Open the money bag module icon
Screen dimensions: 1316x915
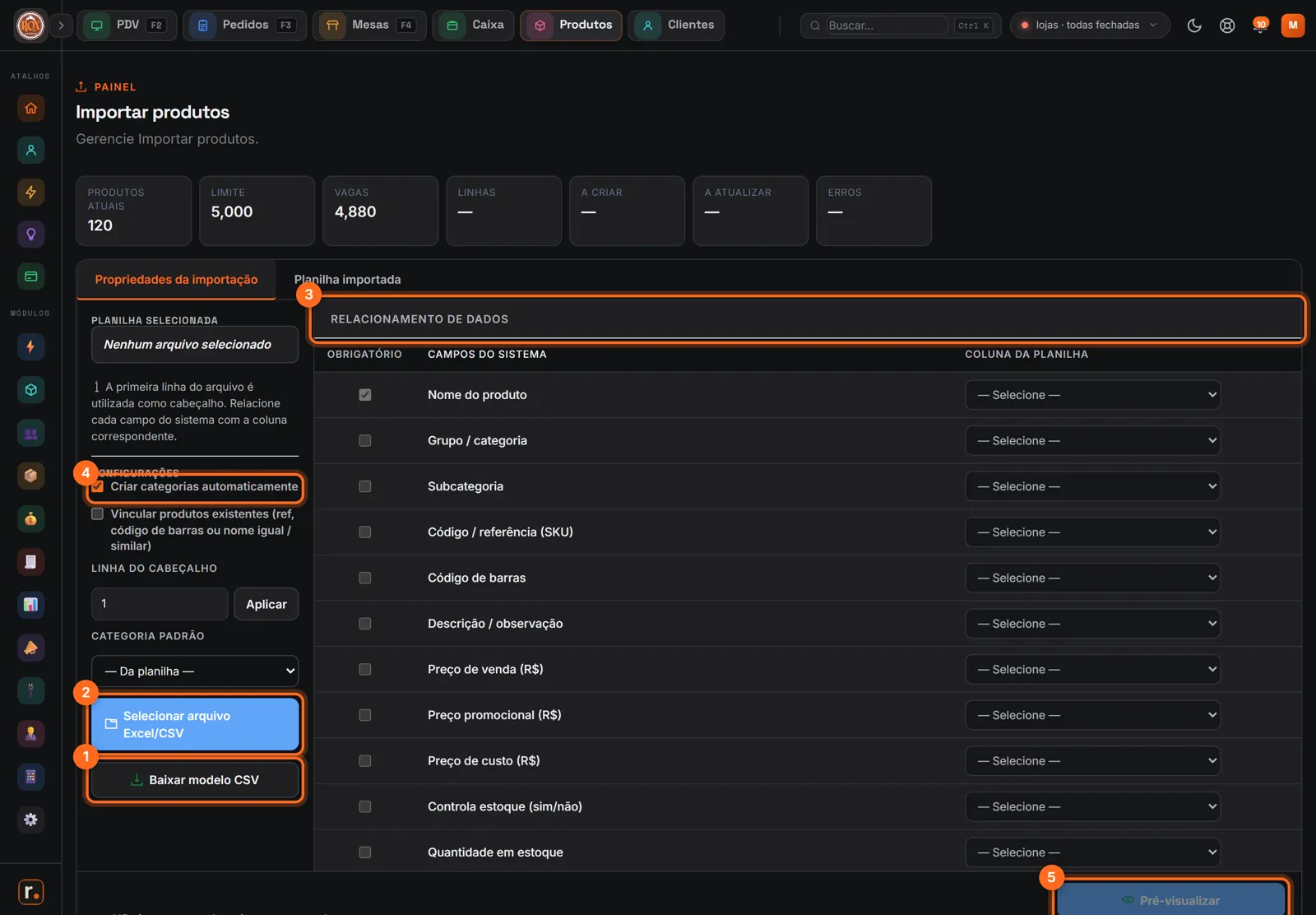click(30, 519)
